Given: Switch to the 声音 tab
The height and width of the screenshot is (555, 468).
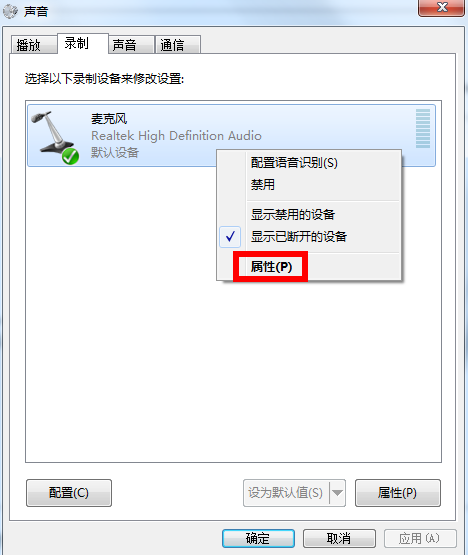Looking at the screenshot, I should click(131, 45).
